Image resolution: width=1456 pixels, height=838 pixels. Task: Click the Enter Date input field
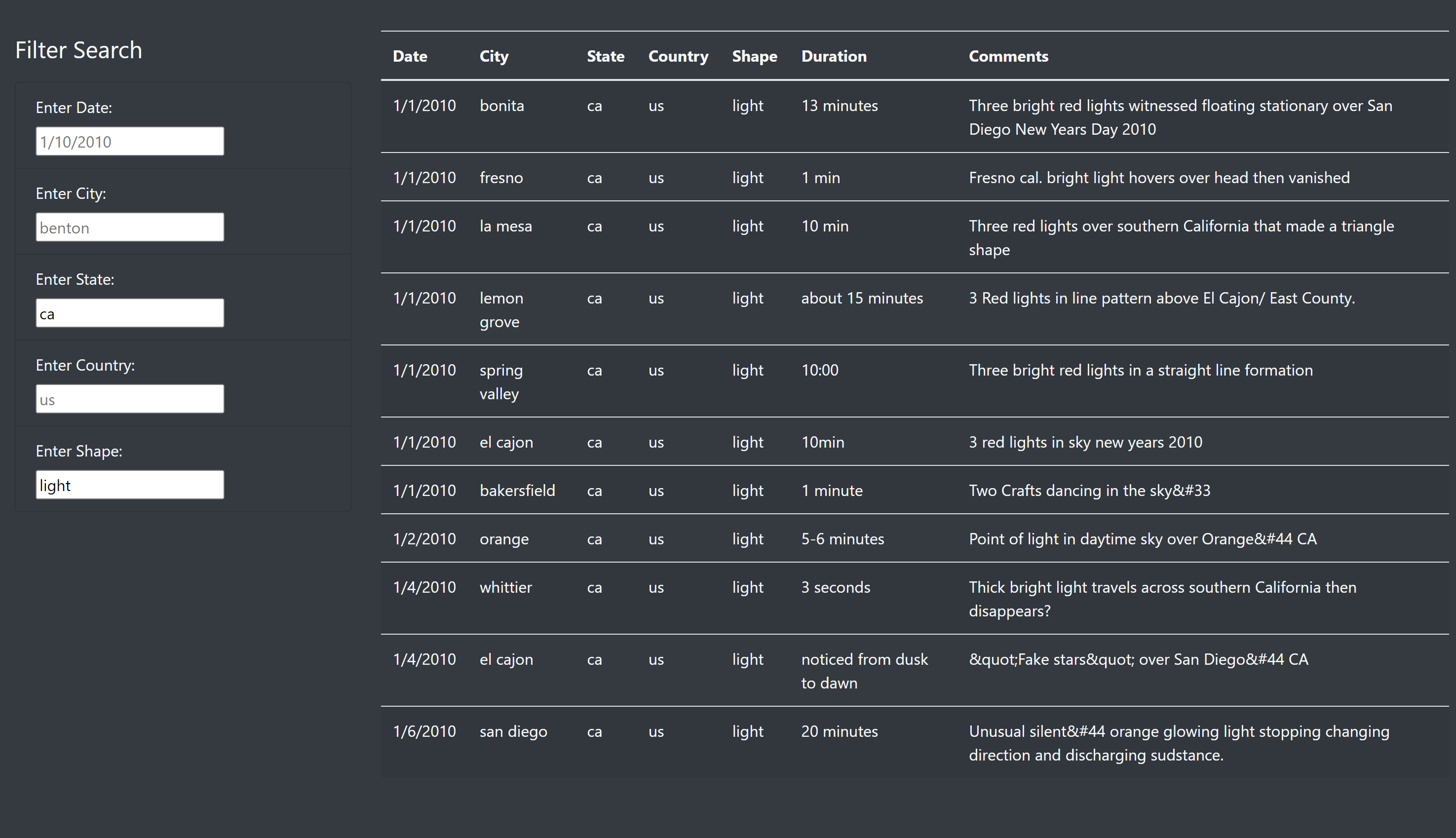click(129, 141)
